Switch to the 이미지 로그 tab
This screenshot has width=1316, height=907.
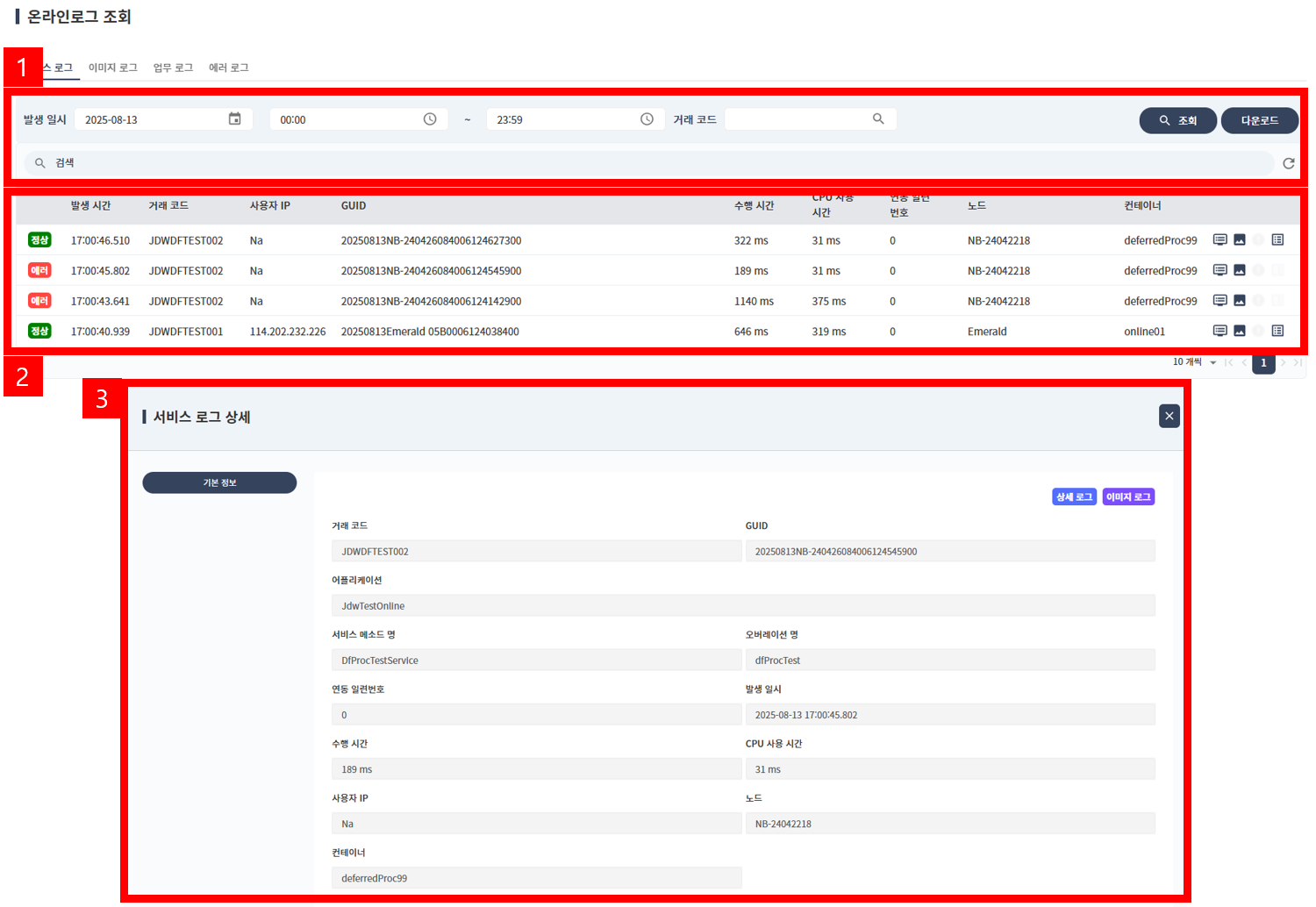coord(113,68)
